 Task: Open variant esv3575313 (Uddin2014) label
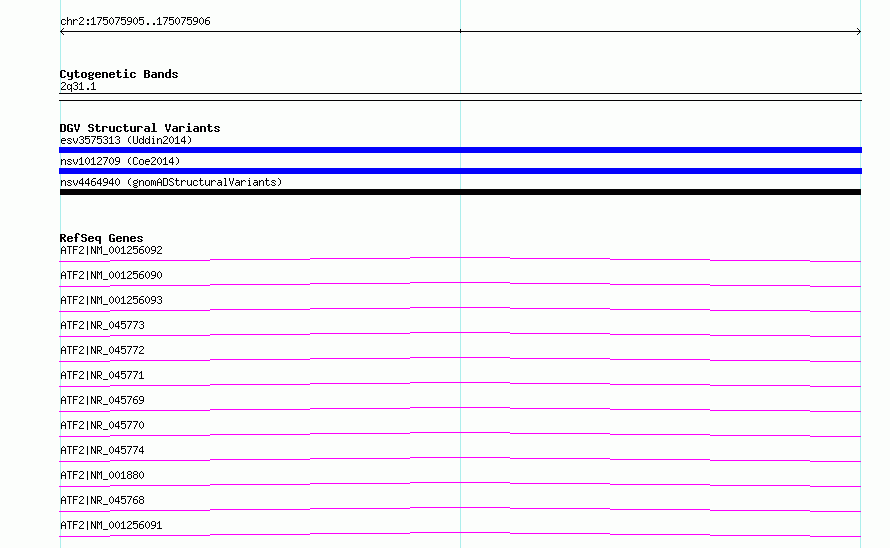126,140
